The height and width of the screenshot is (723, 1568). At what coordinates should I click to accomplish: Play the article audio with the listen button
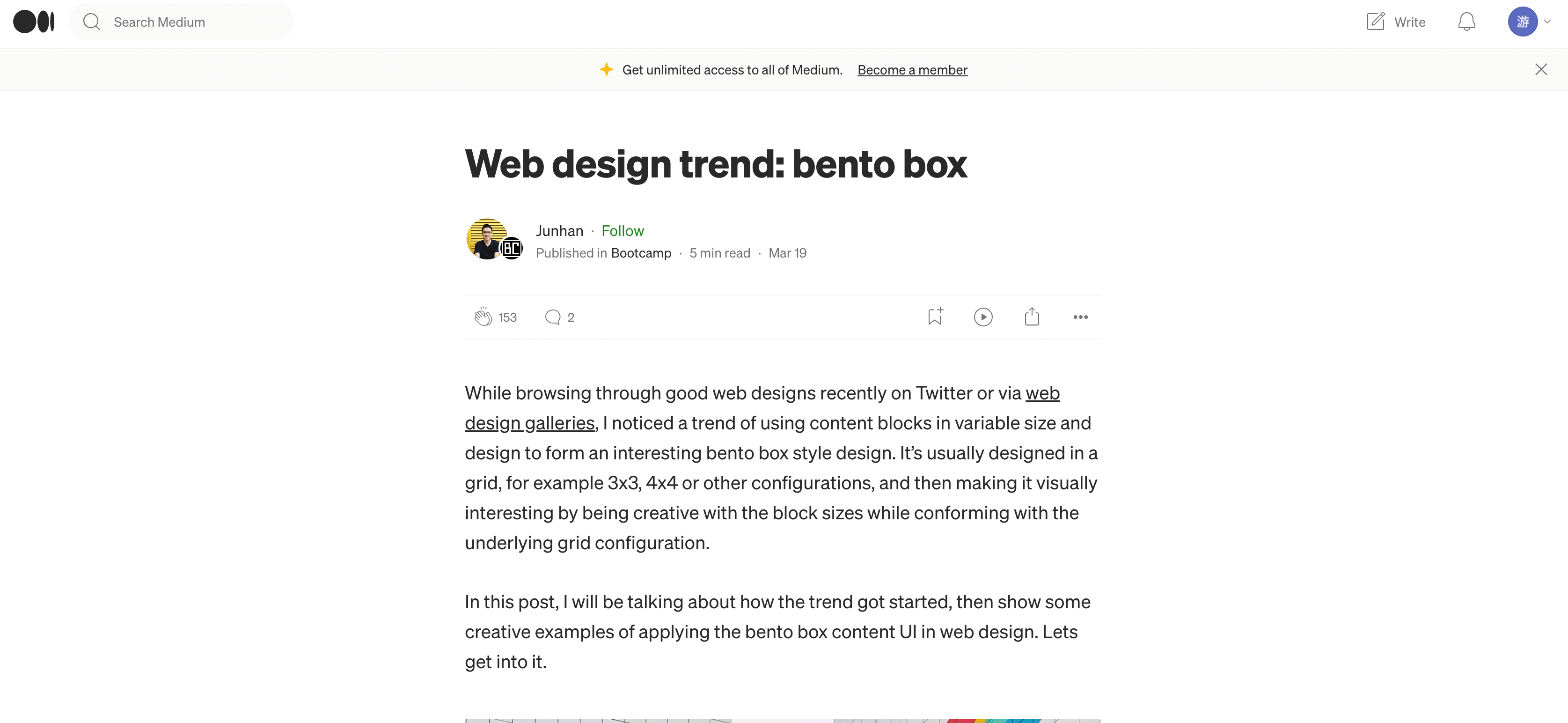click(983, 317)
